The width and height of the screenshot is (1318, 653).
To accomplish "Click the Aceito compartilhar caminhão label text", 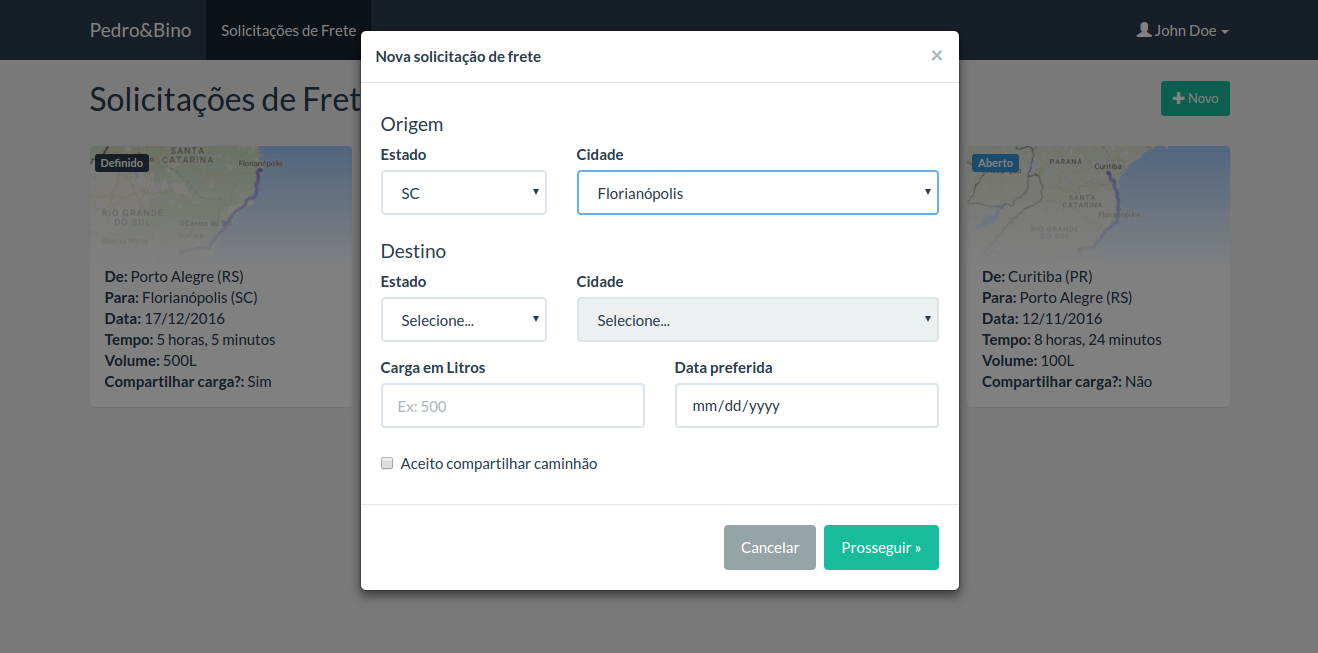I will [x=498, y=464].
